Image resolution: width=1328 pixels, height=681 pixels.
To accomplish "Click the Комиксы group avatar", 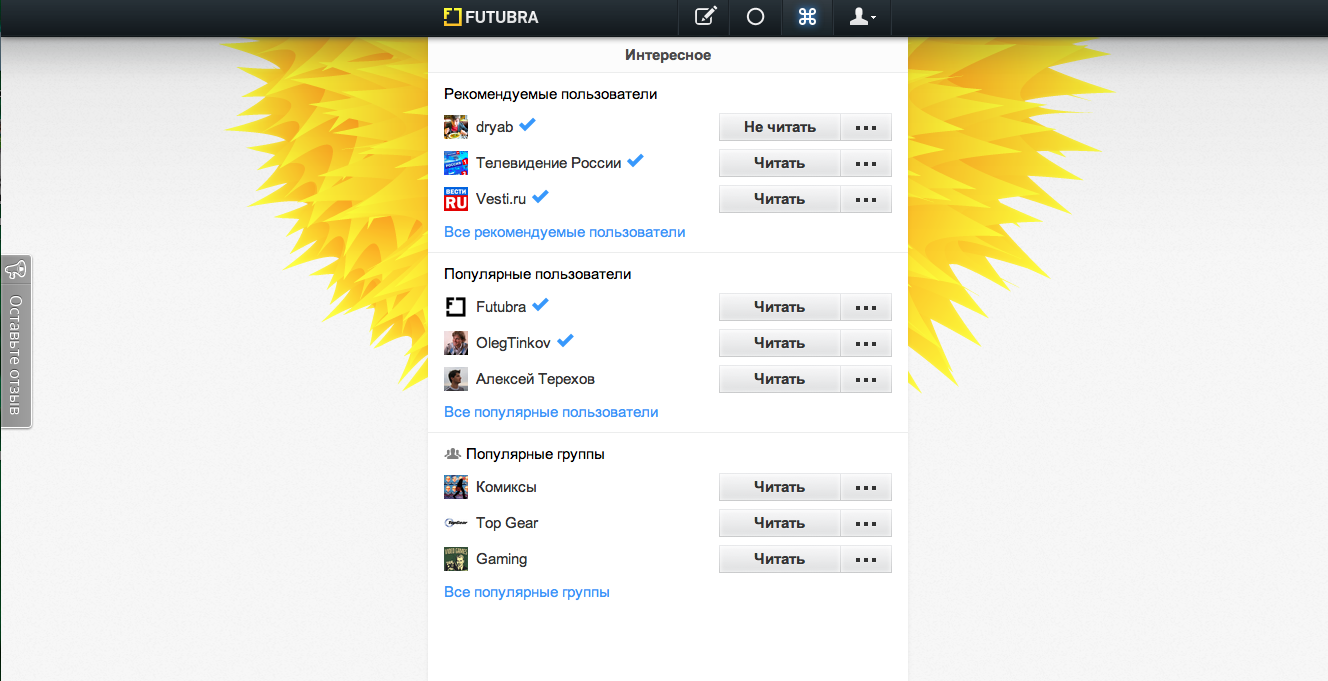I will [456, 487].
